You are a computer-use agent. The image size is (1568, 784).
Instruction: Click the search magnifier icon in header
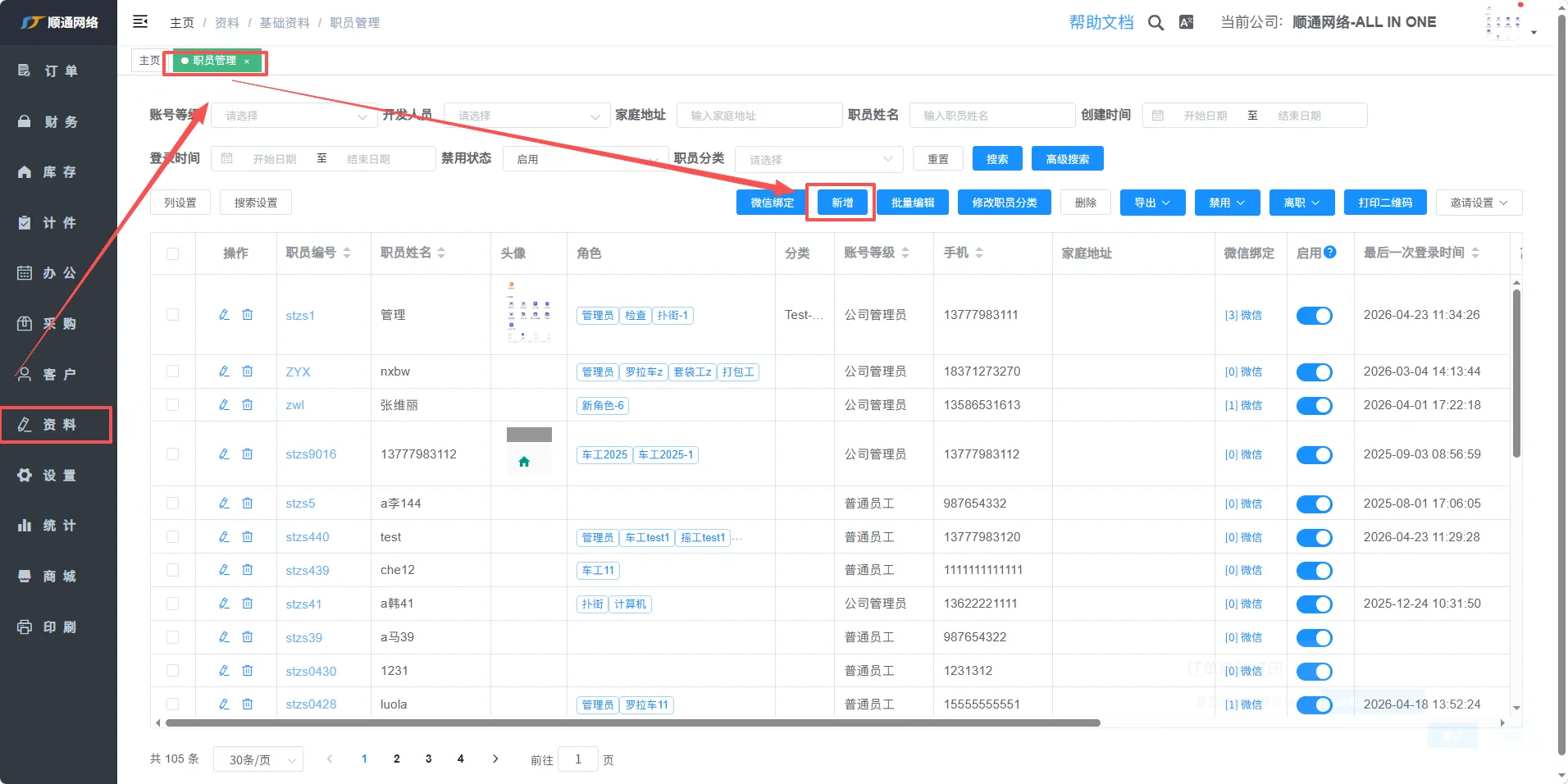pyautogui.click(x=1155, y=23)
